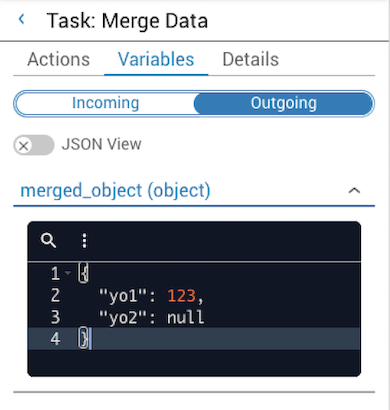The width and height of the screenshot is (390, 410).
Task: Click line number 4 in the gutter
Action: [55, 339]
